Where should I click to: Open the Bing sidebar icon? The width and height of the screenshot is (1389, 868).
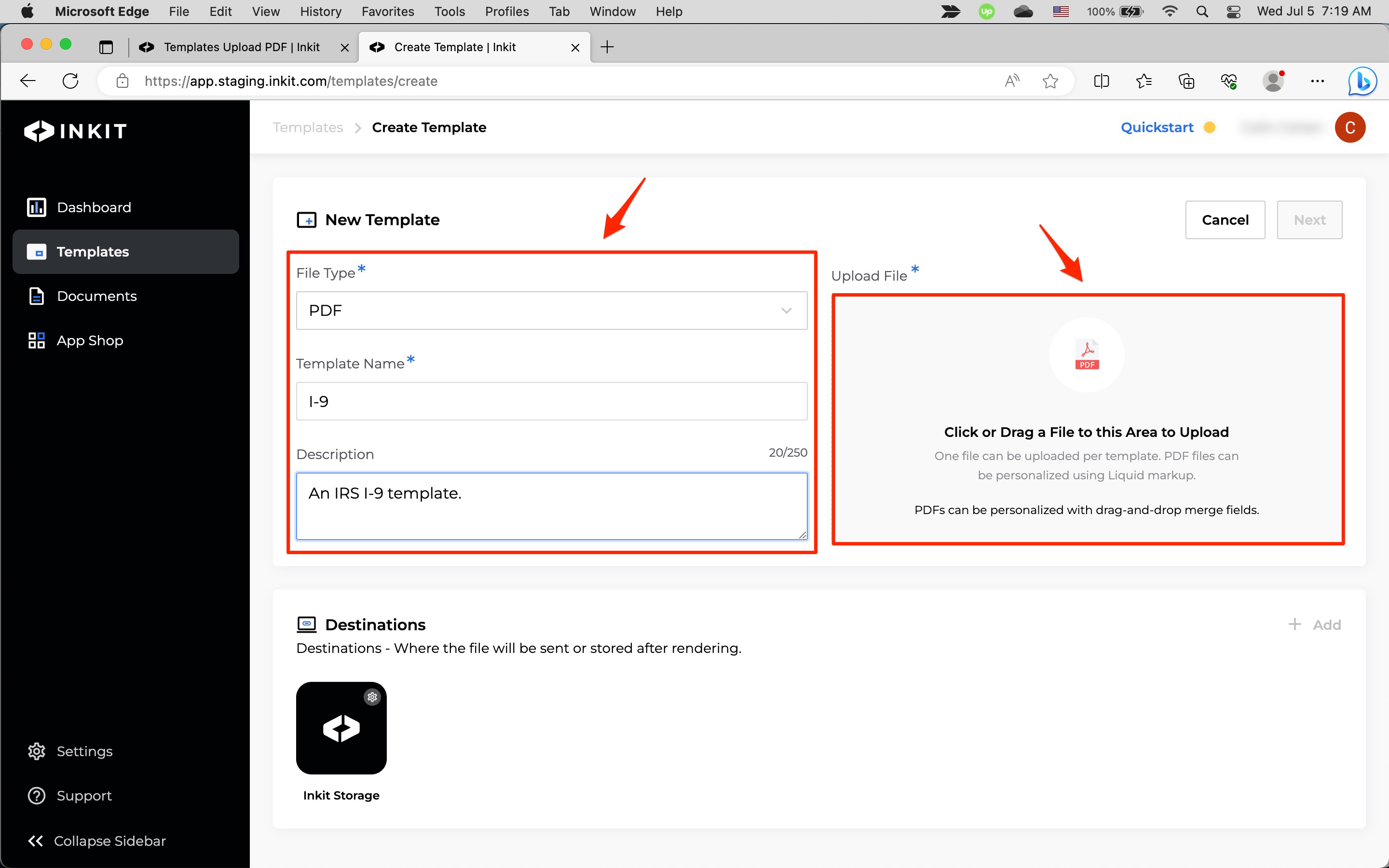(1362, 81)
